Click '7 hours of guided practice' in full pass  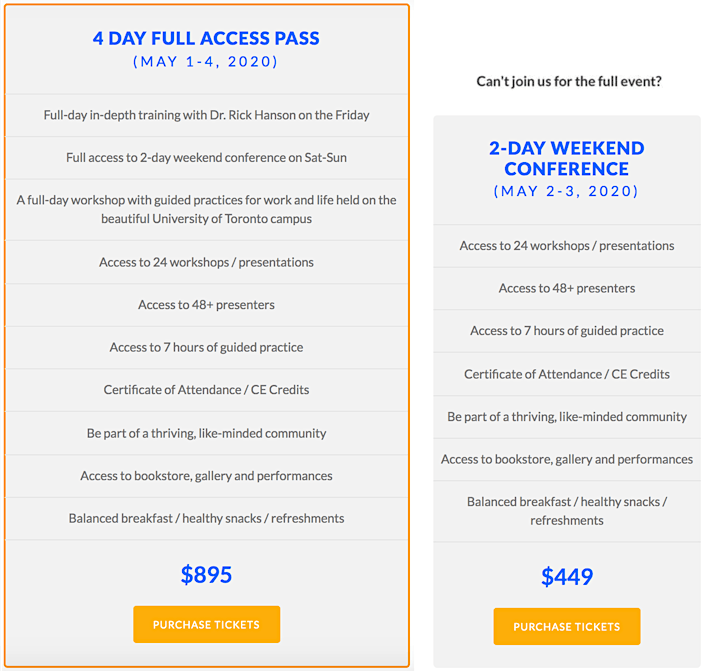(207, 348)
